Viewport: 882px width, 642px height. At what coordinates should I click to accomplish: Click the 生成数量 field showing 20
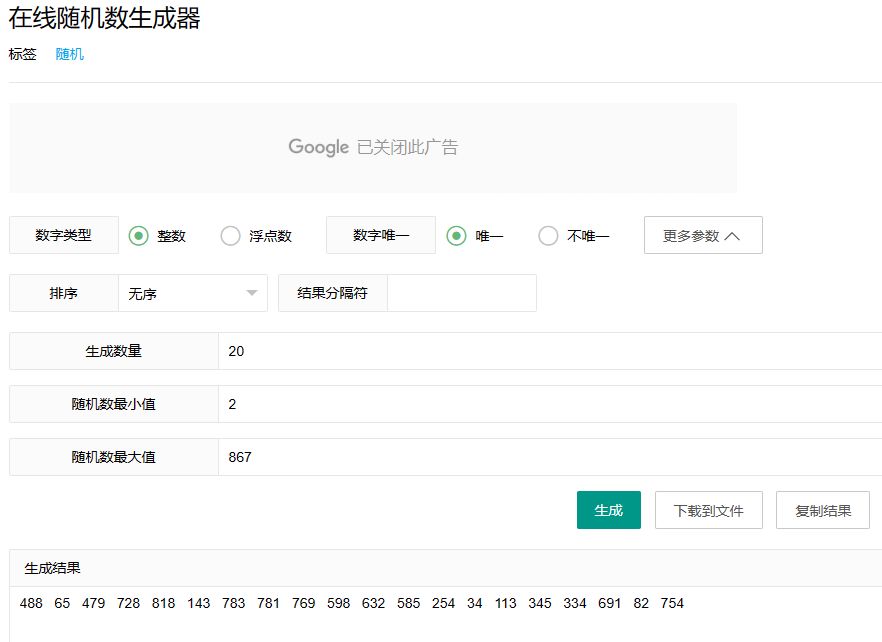coord(550,351)
